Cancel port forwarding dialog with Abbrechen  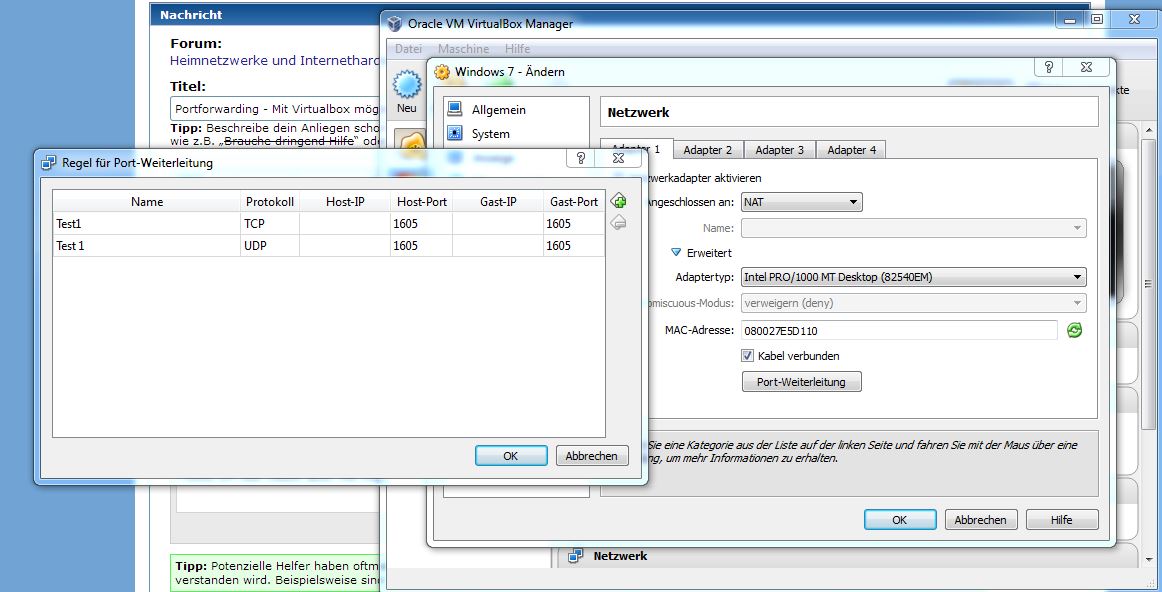coord(591,456)
